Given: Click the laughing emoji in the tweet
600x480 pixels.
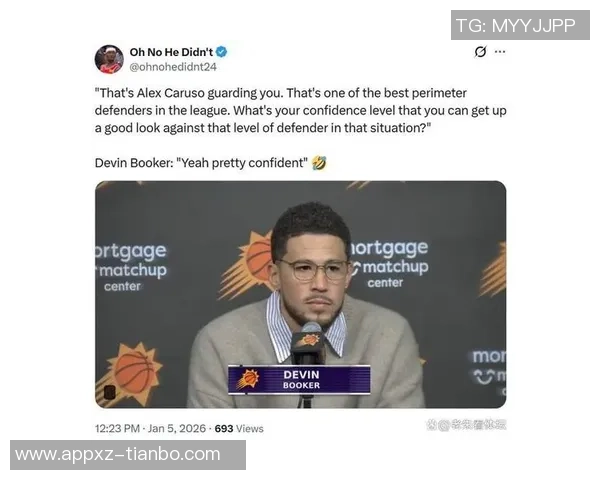Looking at the screenshot, I should pos(319,163).
